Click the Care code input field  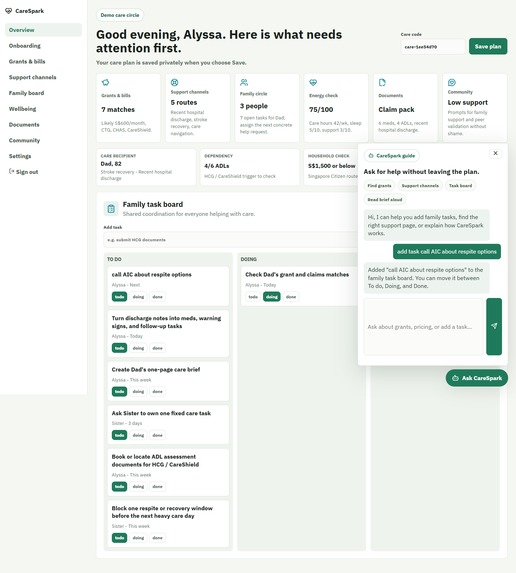(x=433, y=47)
